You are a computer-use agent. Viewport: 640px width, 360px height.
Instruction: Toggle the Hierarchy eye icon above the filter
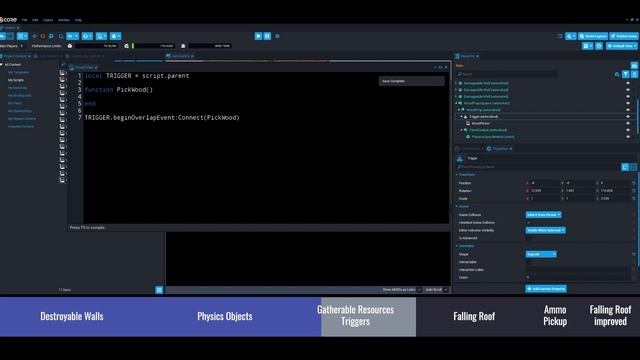coord(634,66)
